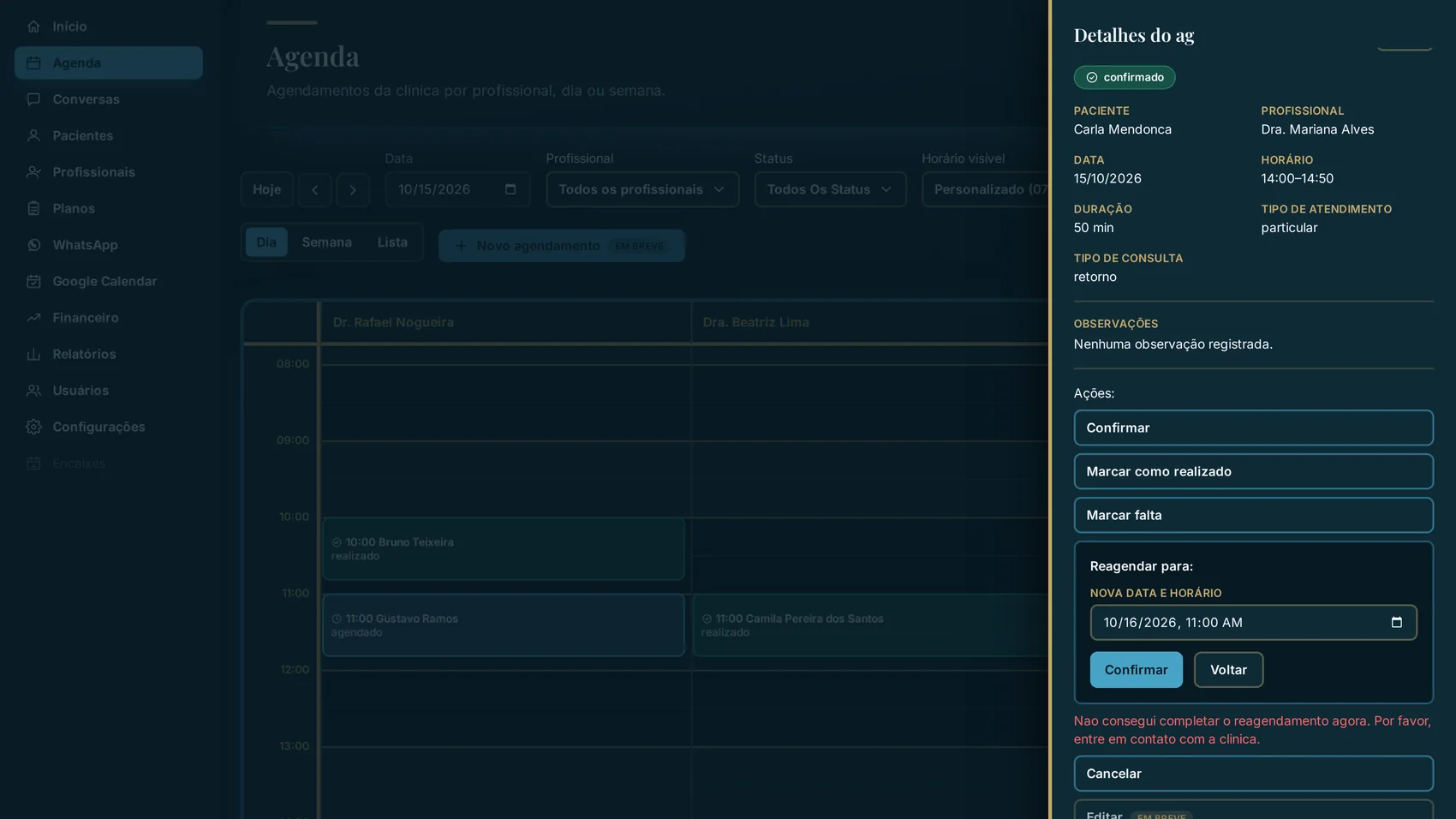Click the Pacientes person icon
The image size is (1456, 819).
[33, 135]
